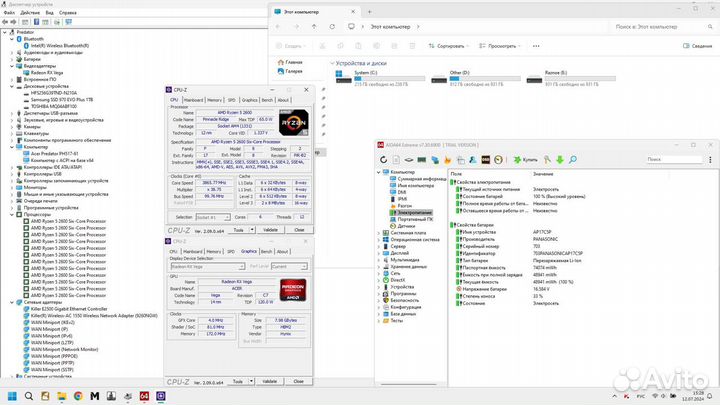Open a new Explorer tab with plus
Viewport: 720px width, 405px height.
point(369,12)
